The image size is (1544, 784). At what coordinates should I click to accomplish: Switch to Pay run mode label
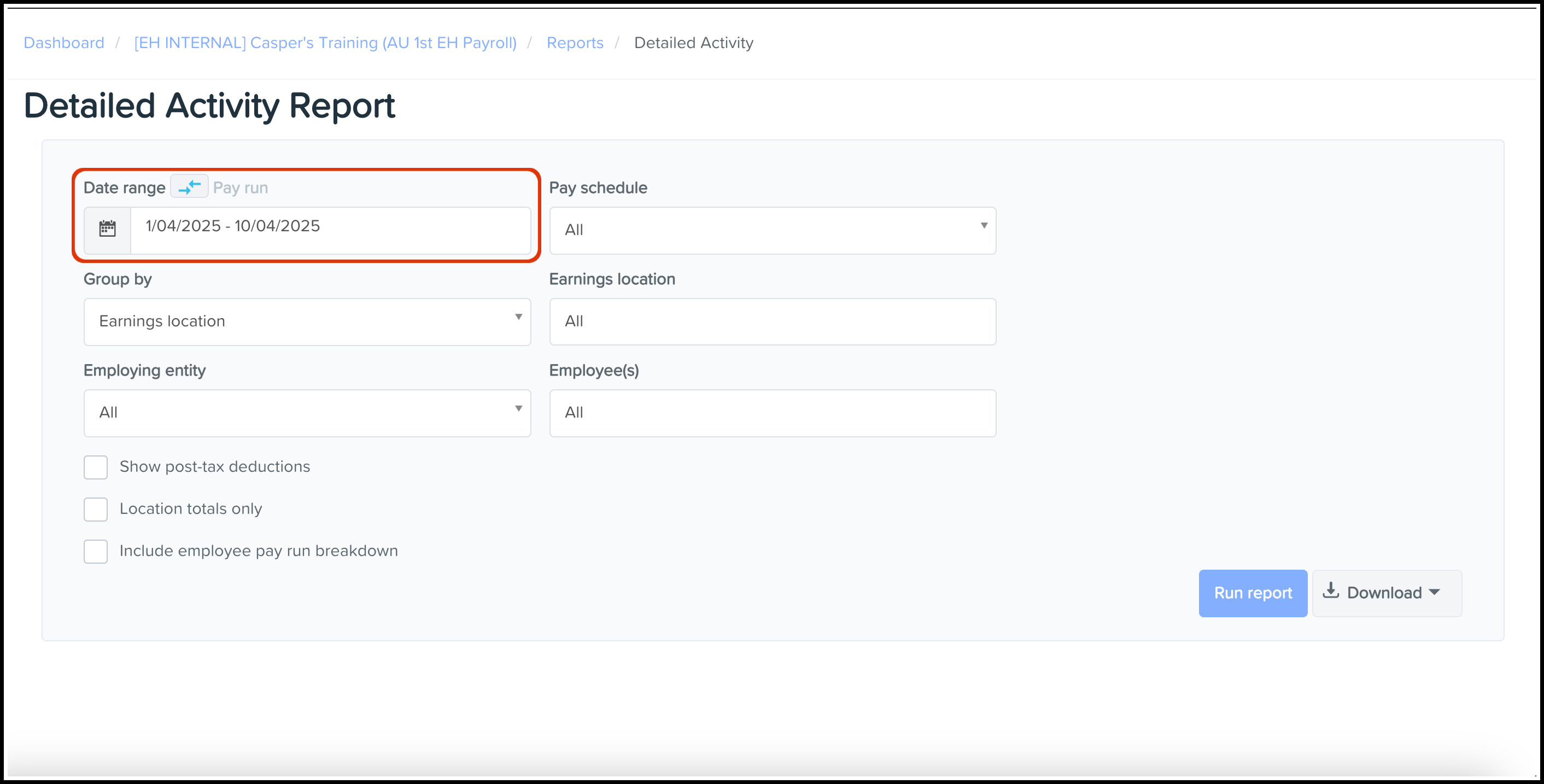(241, 188)
